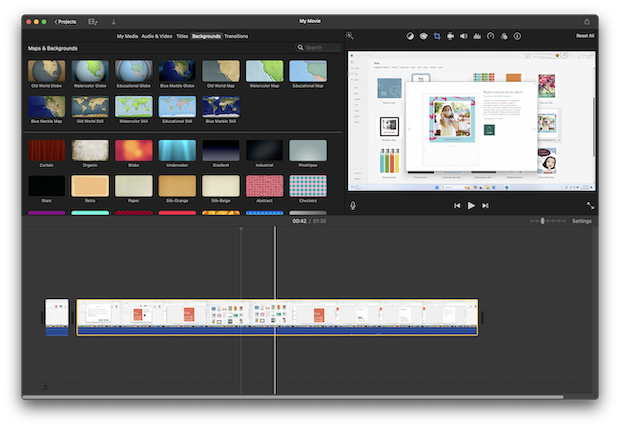The height and width of the screenshot is (428, 620).
Task: Start voiceover recording with microphone icon
Action: pyautogui.click(x=353, y=205)
